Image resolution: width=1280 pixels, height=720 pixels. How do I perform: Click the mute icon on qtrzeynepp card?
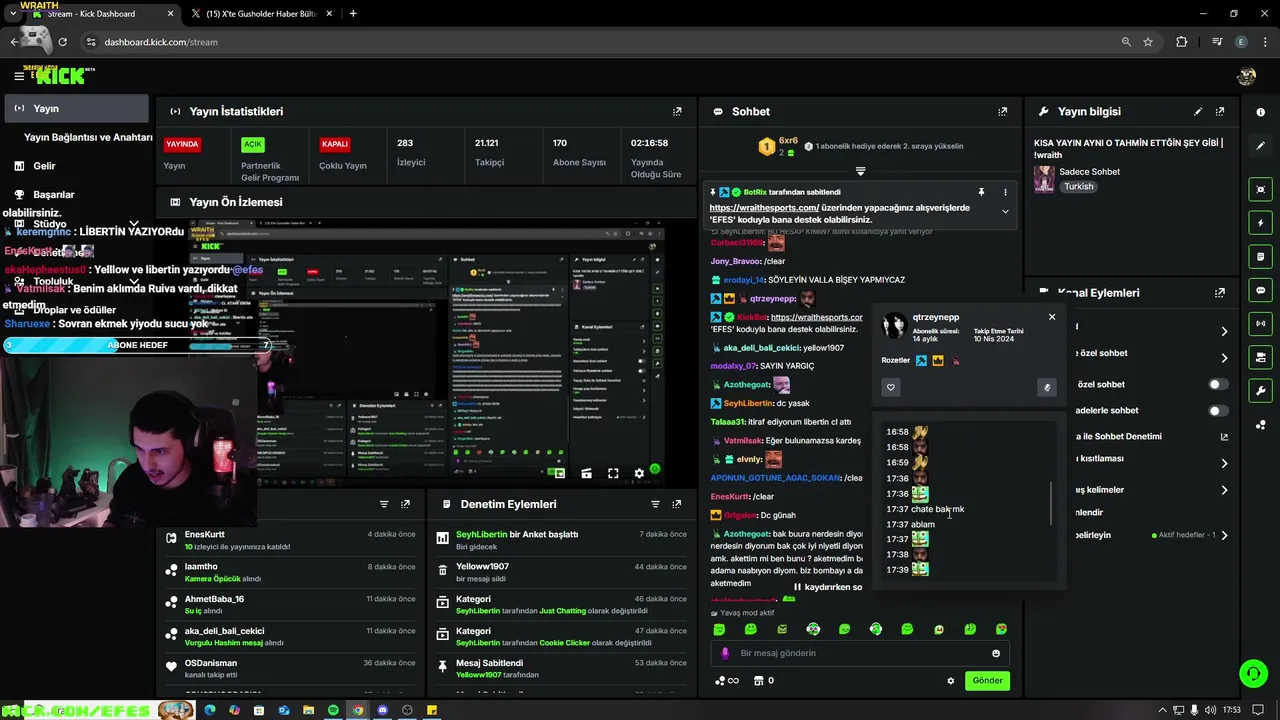1047,387
